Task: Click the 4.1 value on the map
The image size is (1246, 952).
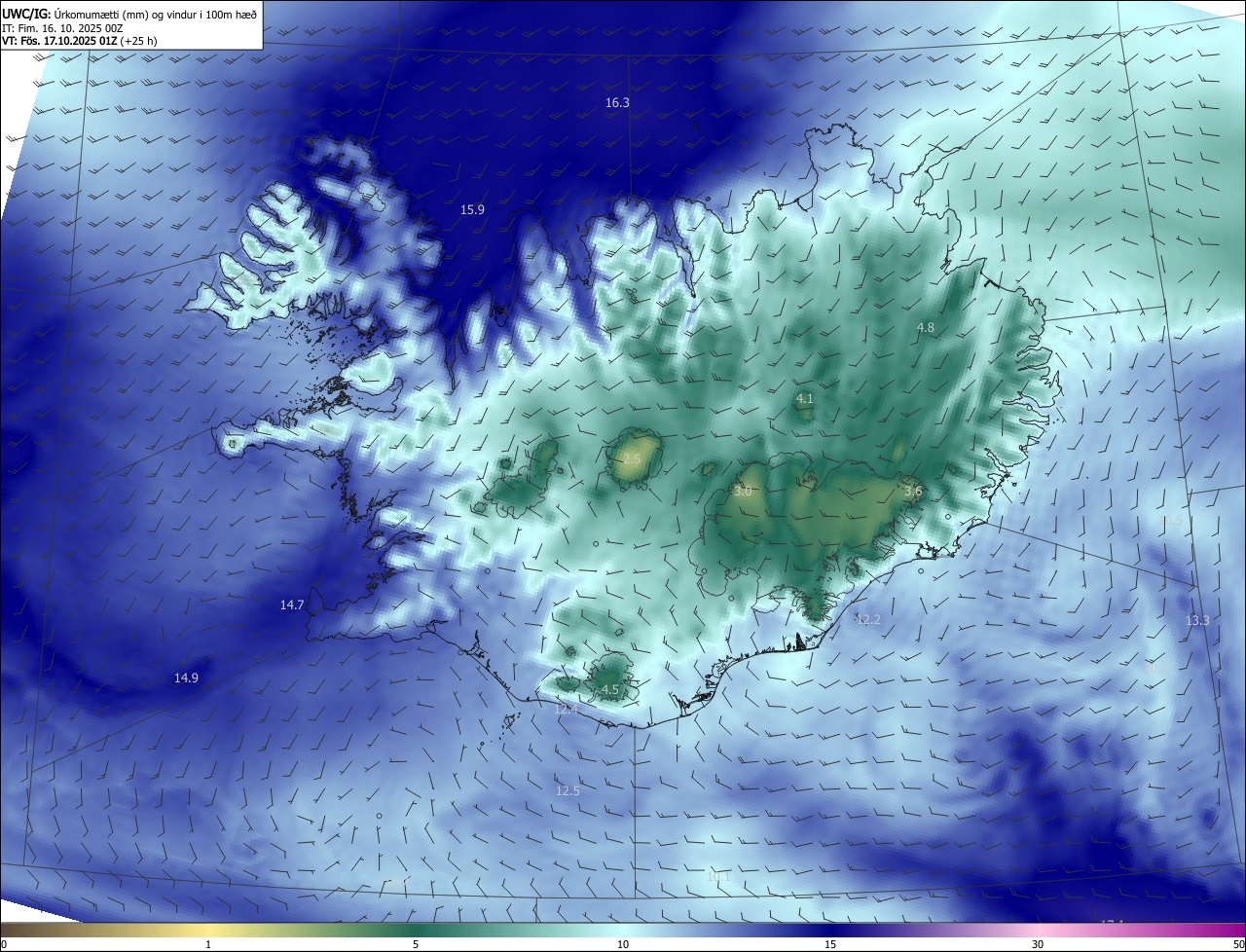Action: tap(804, 399)
